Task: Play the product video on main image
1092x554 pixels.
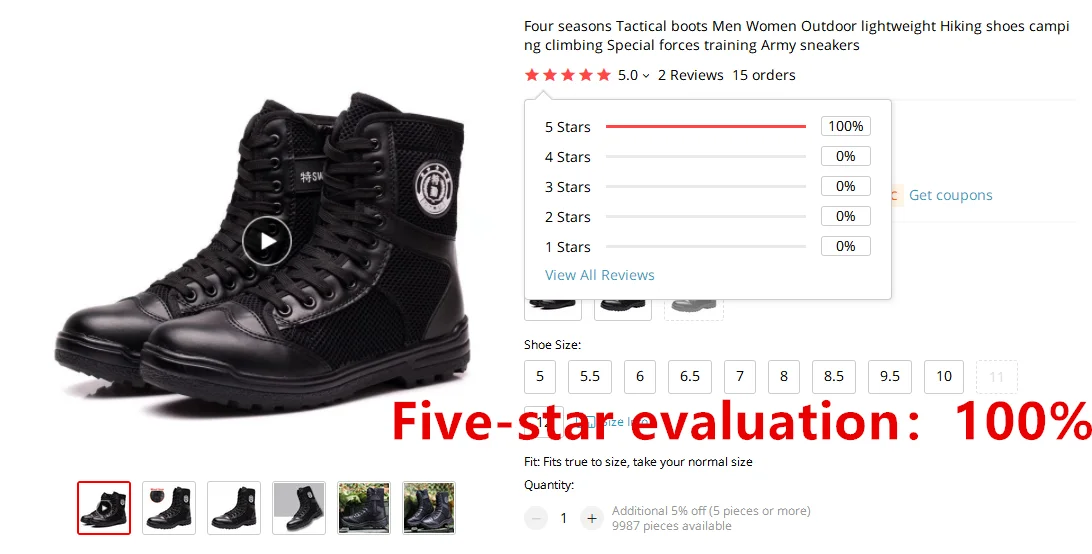Action: tap(267, 241)
